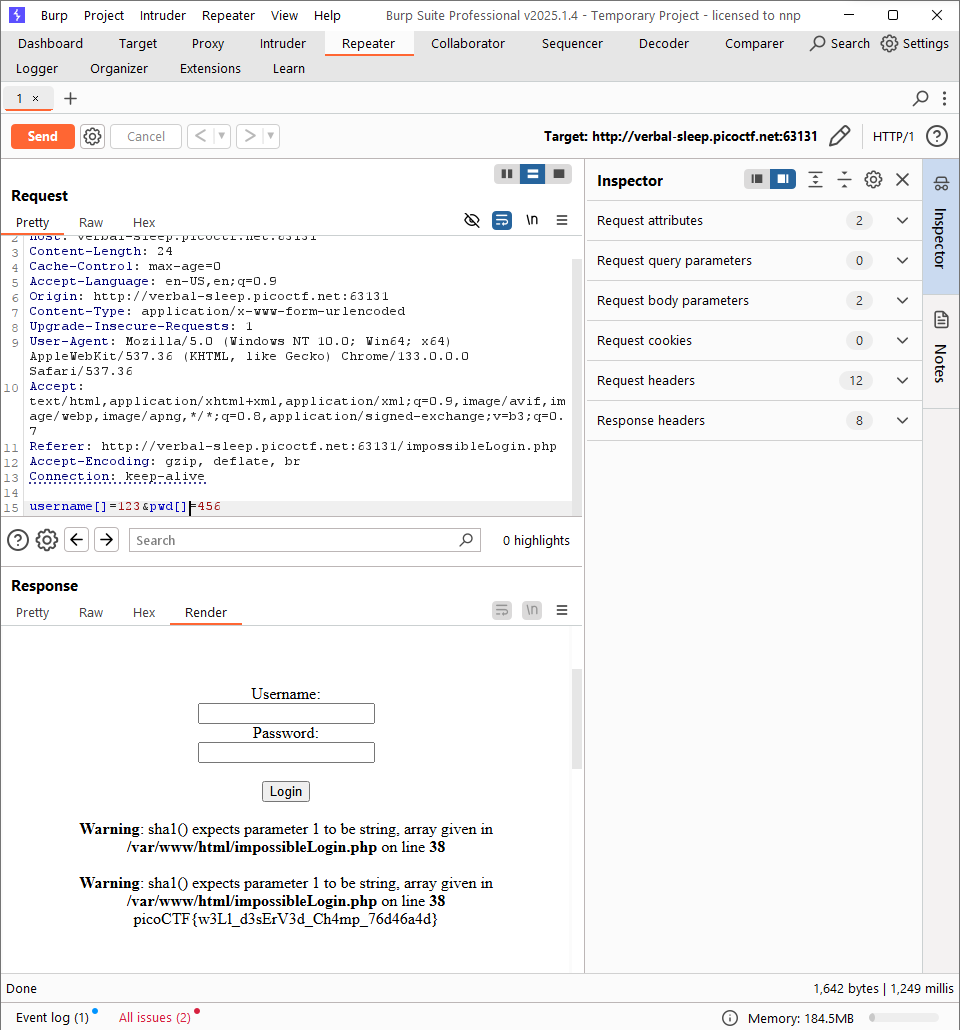Expand Request headers section
This screenshot has width=960, height=1030.
tap(754, 381)
